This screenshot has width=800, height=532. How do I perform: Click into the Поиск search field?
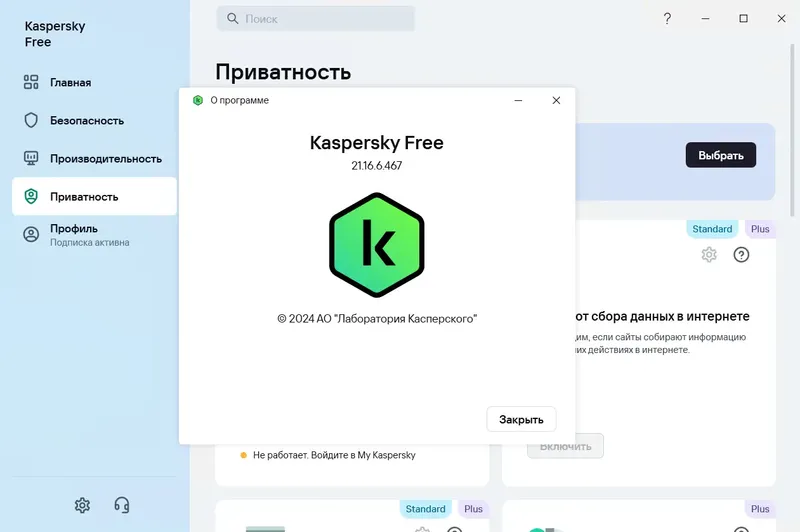316,19
